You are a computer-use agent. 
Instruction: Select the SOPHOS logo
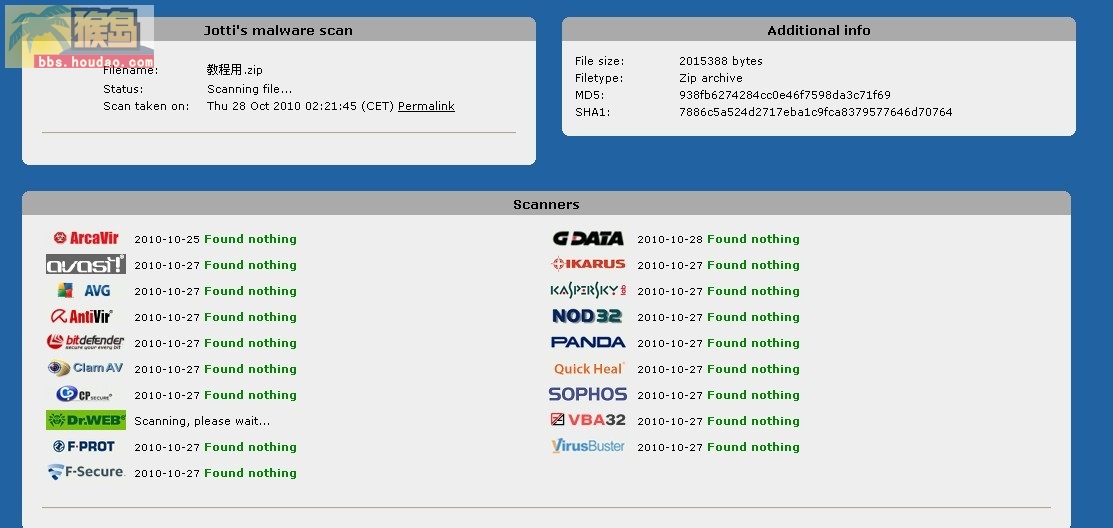[x=588, y=394]
